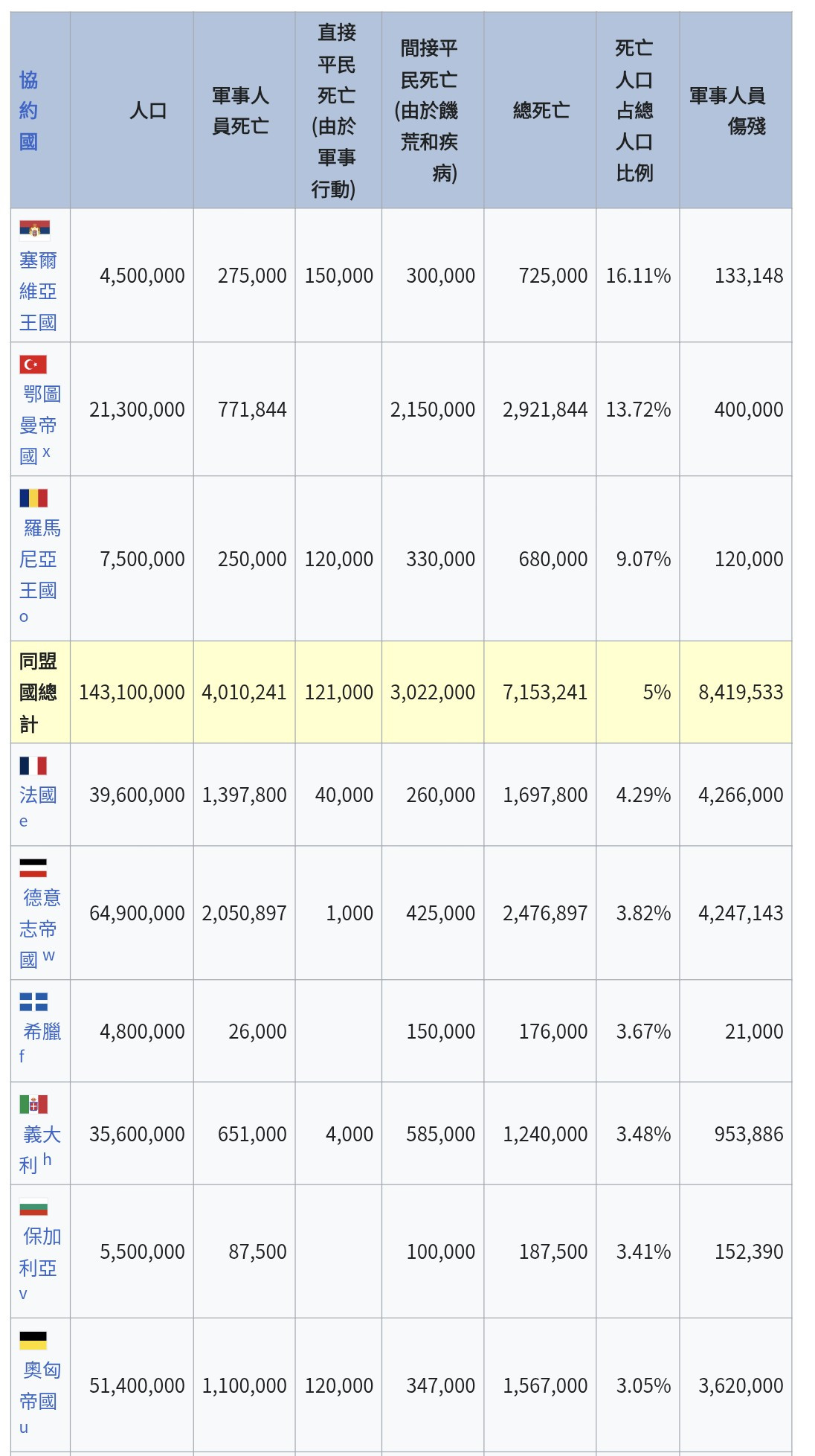The image size is (815, 1456).
Task: Click the Austria-Hungary black-yellow flag icon
Action: point(33,1340)
